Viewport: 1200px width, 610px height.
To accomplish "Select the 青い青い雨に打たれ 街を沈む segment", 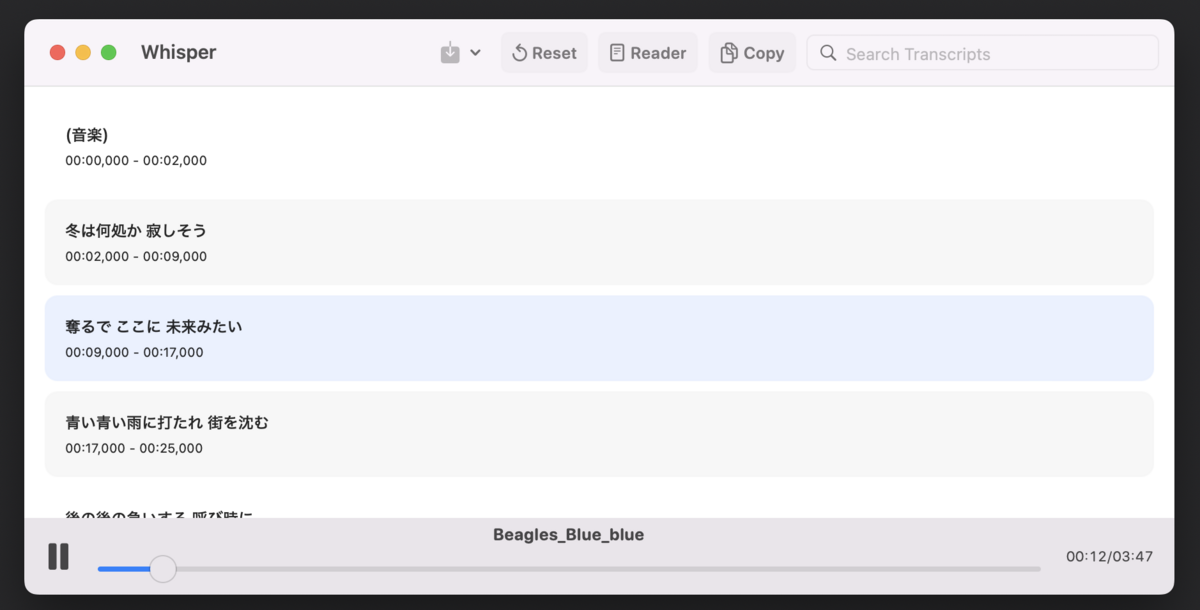I will (x=599, y=434).
